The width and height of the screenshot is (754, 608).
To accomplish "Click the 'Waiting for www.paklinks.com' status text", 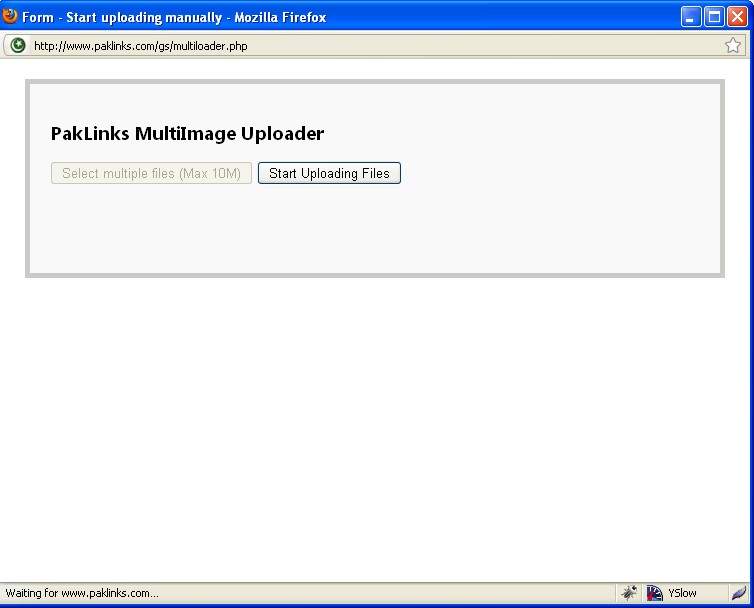I will pyautogui.click(x=82, y=593).
